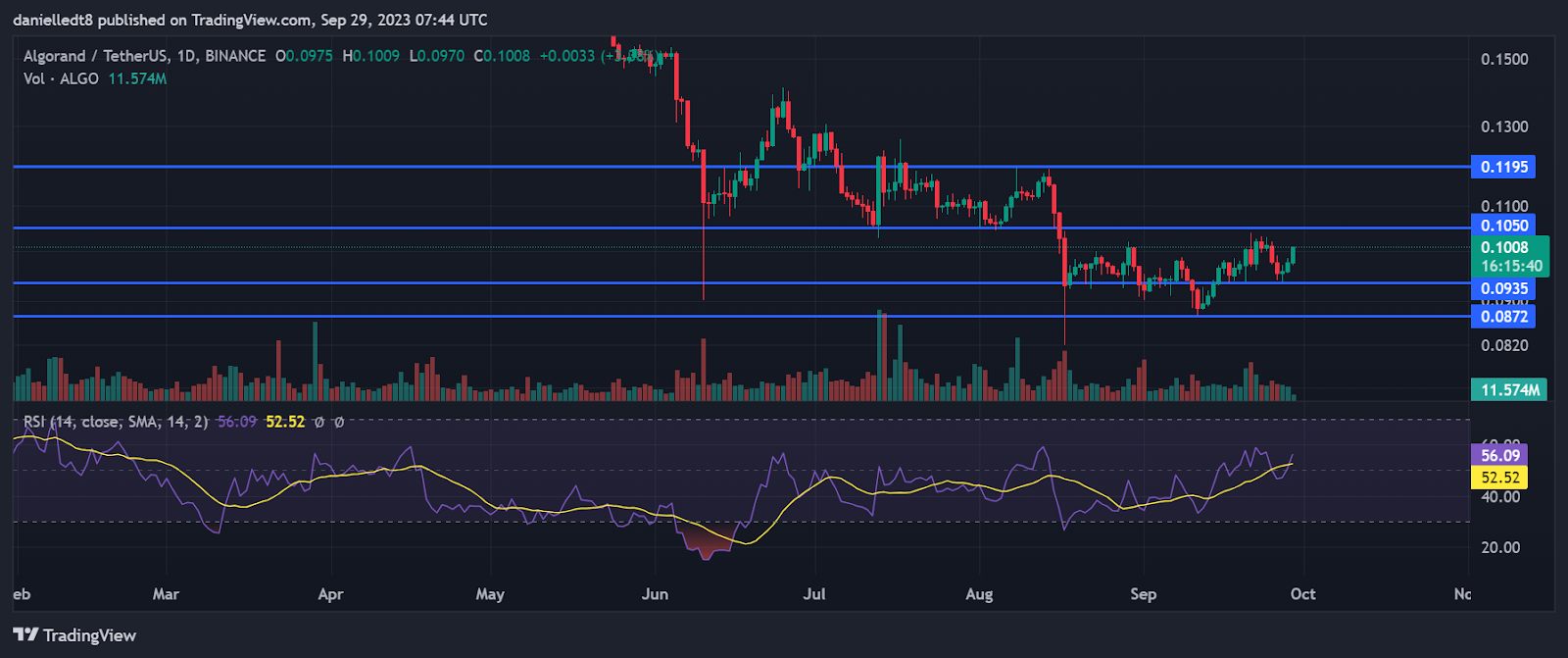Click the Algorand / TetherUS symbol title
The image size is (1568, 658).
click(x=144, y=56)
